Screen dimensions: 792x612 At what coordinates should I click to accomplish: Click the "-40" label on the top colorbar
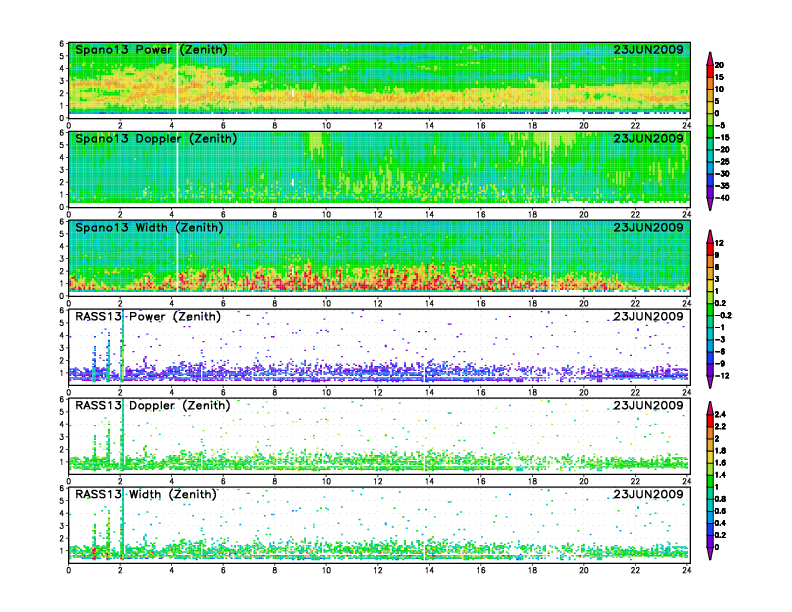(722, 198)
